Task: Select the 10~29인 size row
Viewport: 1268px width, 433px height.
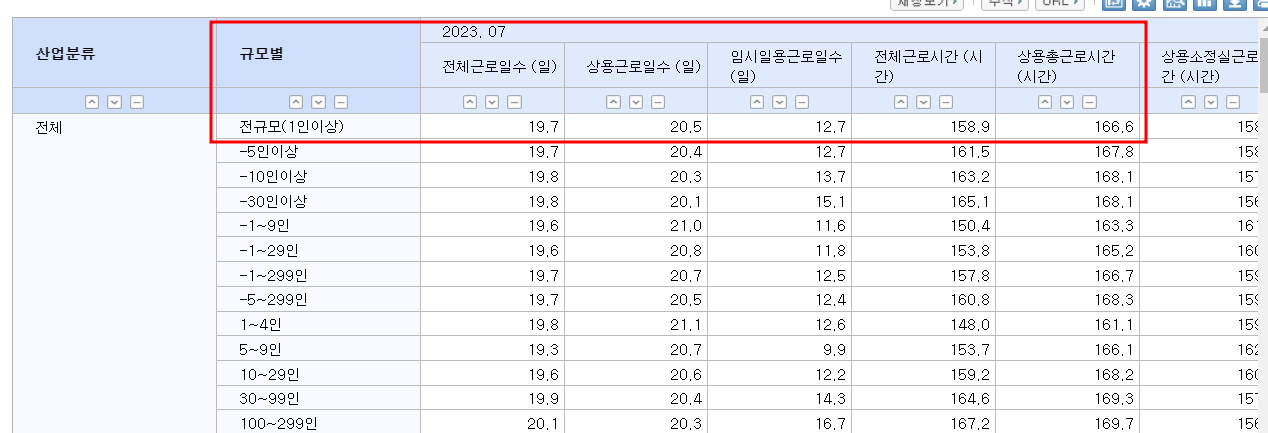Action: point(269,374)
